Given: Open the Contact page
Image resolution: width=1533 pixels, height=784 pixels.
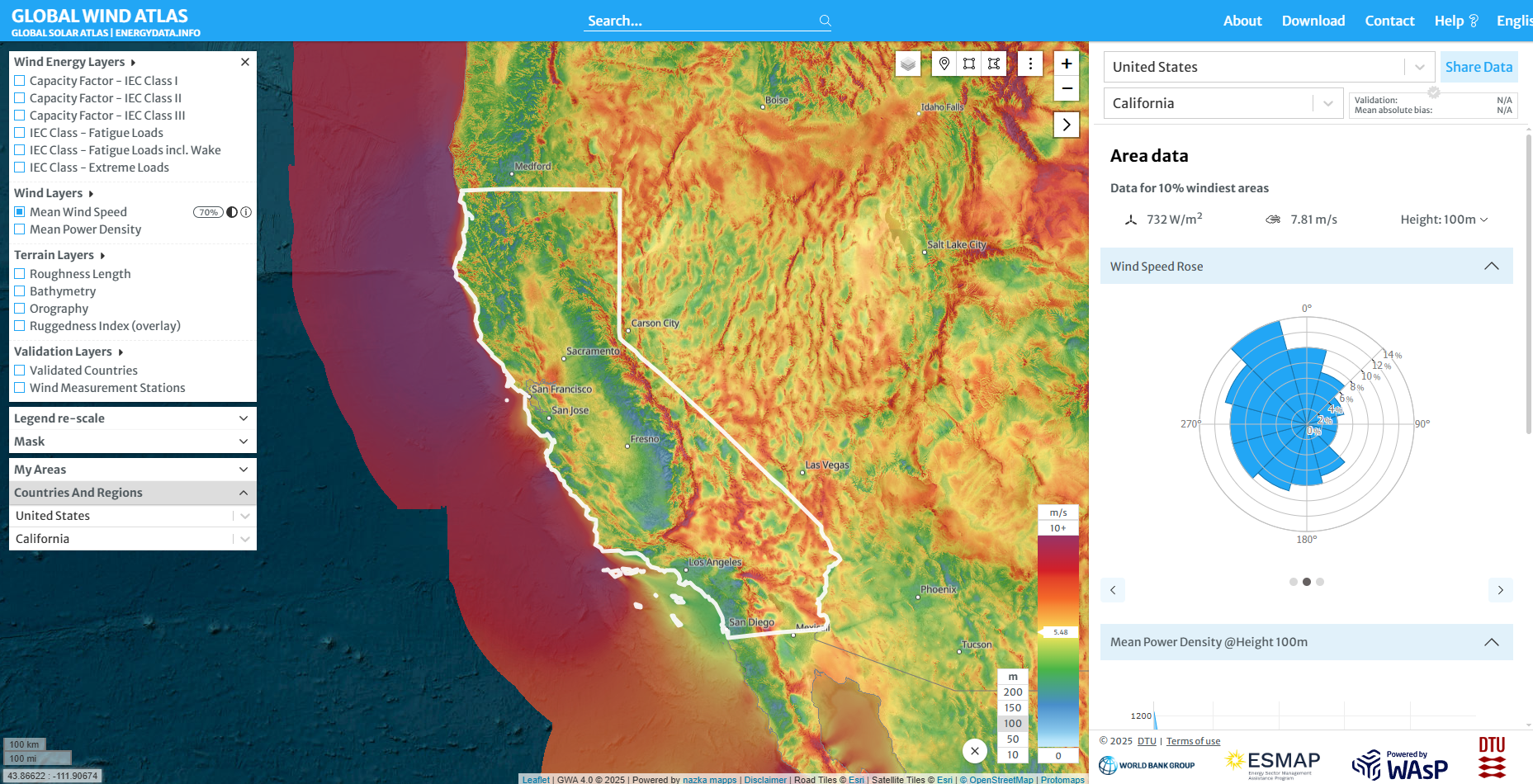Looking at the screenshot, I should 1389,21.
